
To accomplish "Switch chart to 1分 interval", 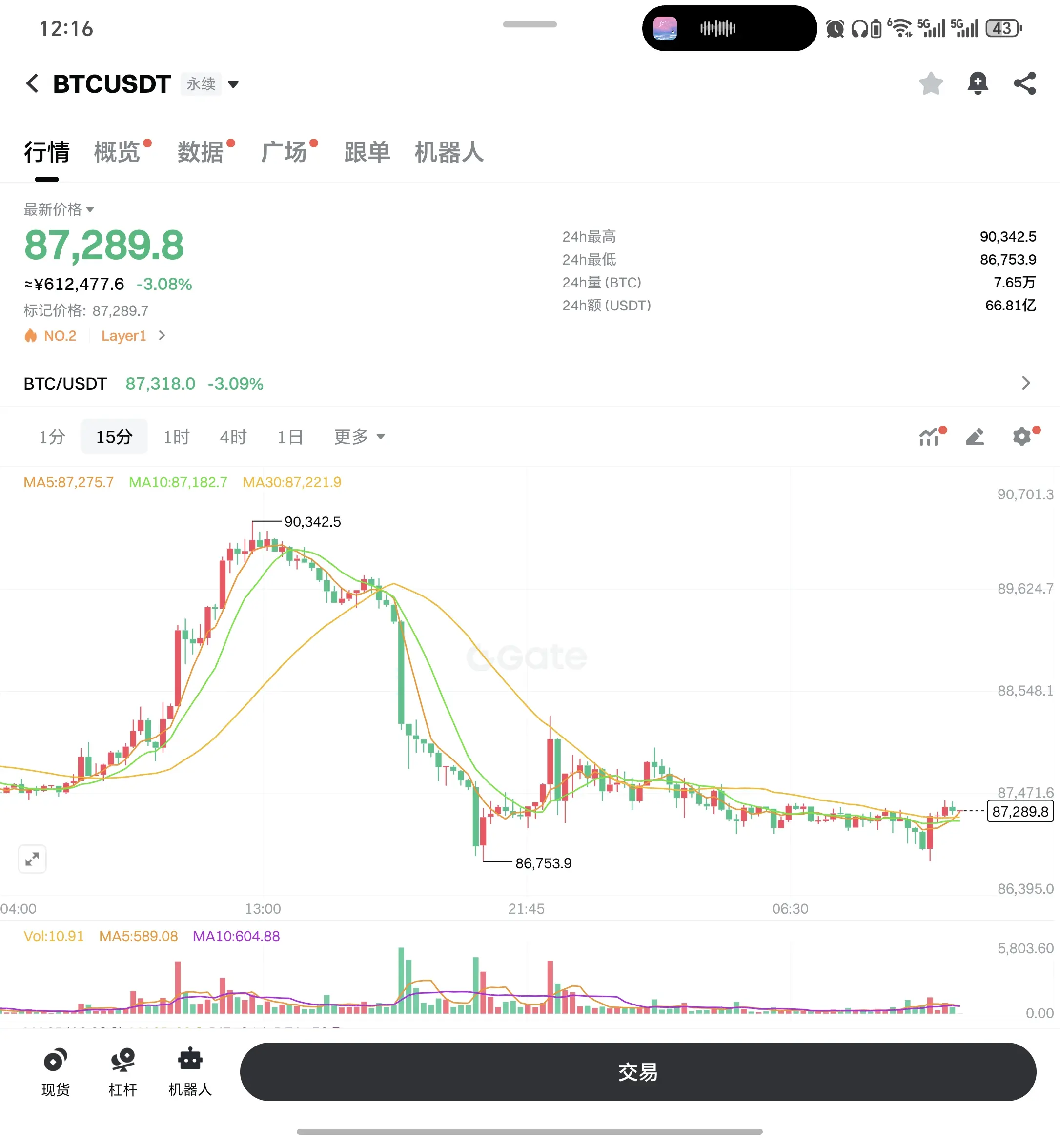I will tap(52, 436).
